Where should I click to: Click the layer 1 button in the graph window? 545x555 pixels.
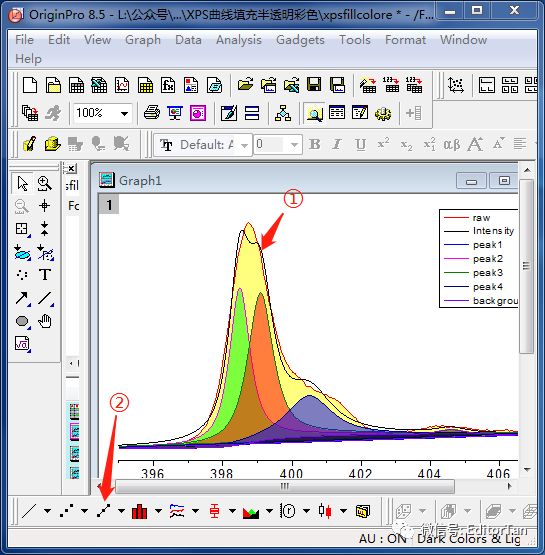pos(109,204)
